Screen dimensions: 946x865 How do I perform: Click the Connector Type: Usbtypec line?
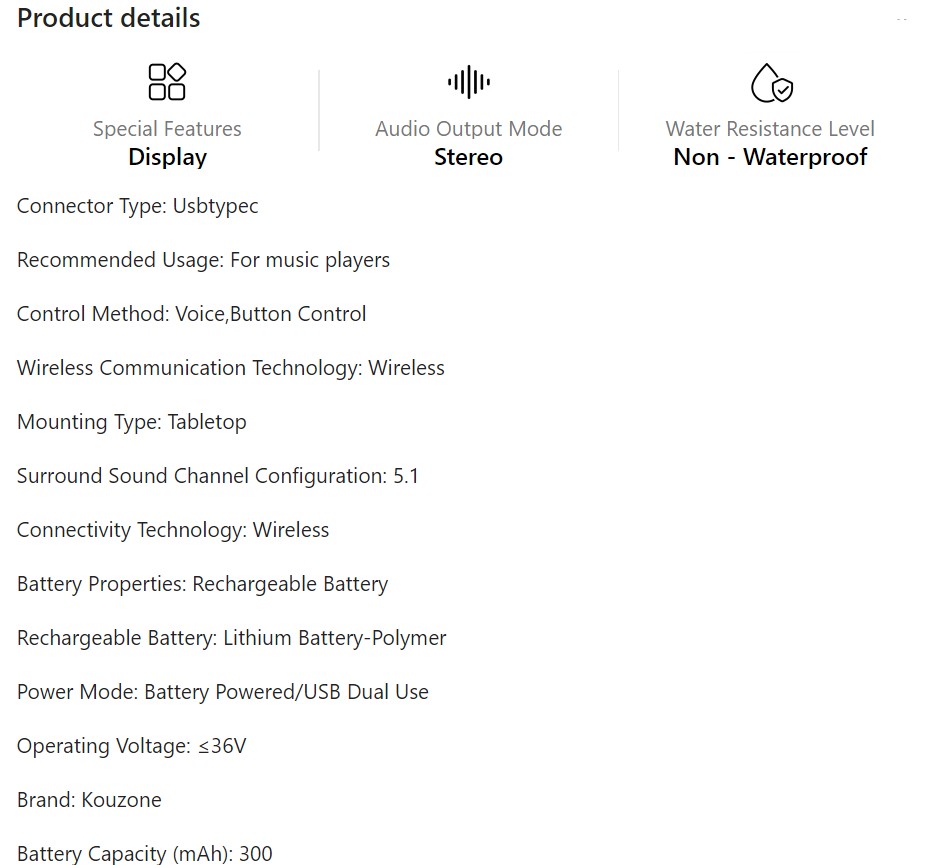tap(138, 206)
